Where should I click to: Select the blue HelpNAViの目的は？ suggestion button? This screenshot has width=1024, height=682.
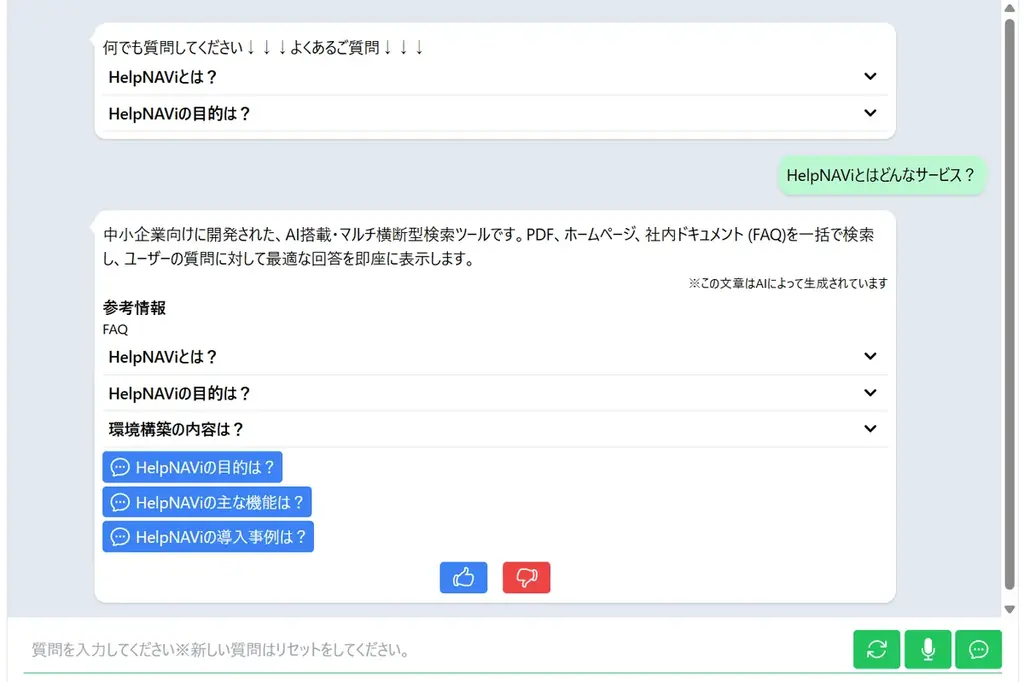point(193,467)
